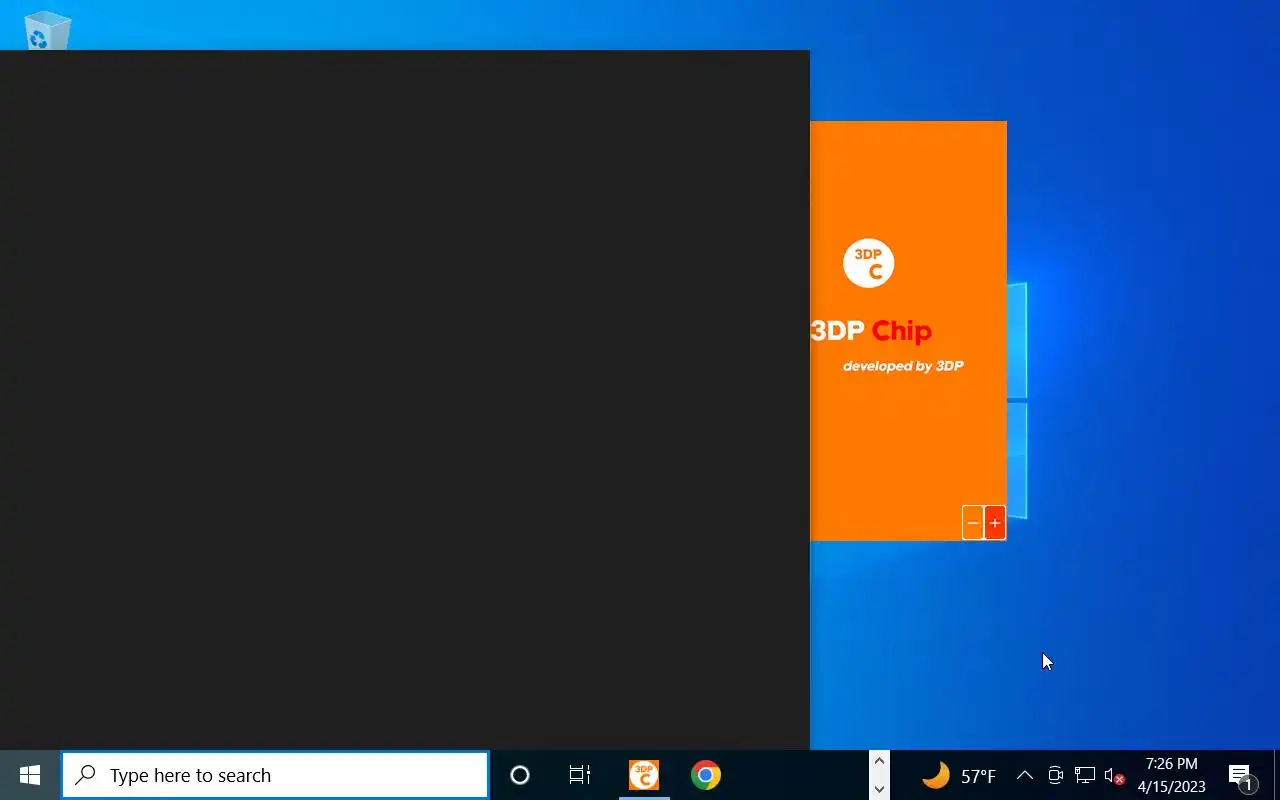The width and height of the screenshot is (1280, 800).
Task: Show hidden system tray icons
Action: (x=1025, y=775)
